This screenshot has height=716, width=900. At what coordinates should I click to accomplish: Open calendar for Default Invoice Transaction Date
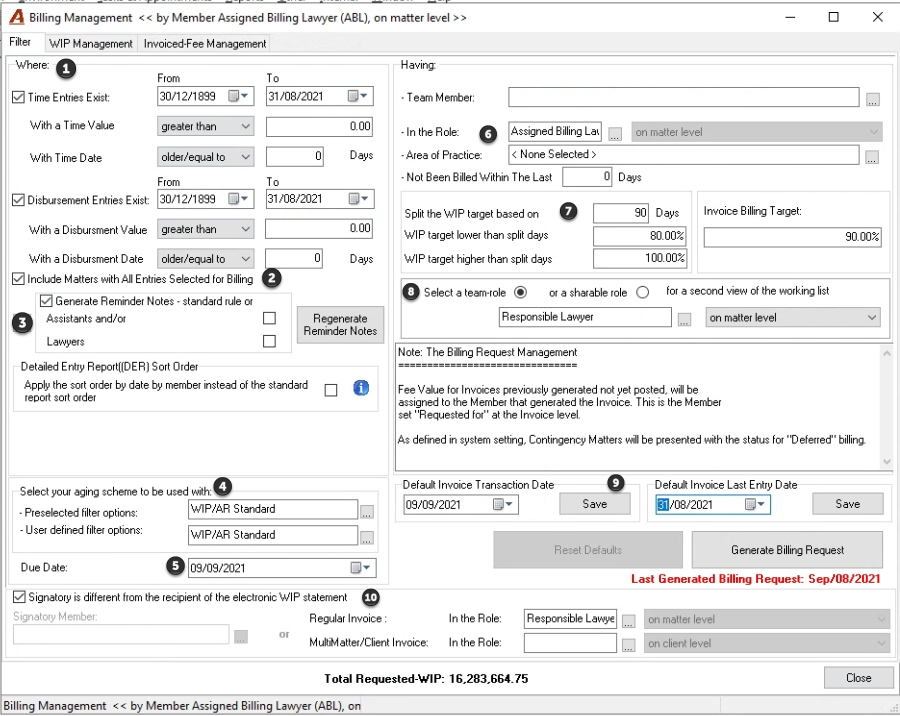[x=504, y=504]
